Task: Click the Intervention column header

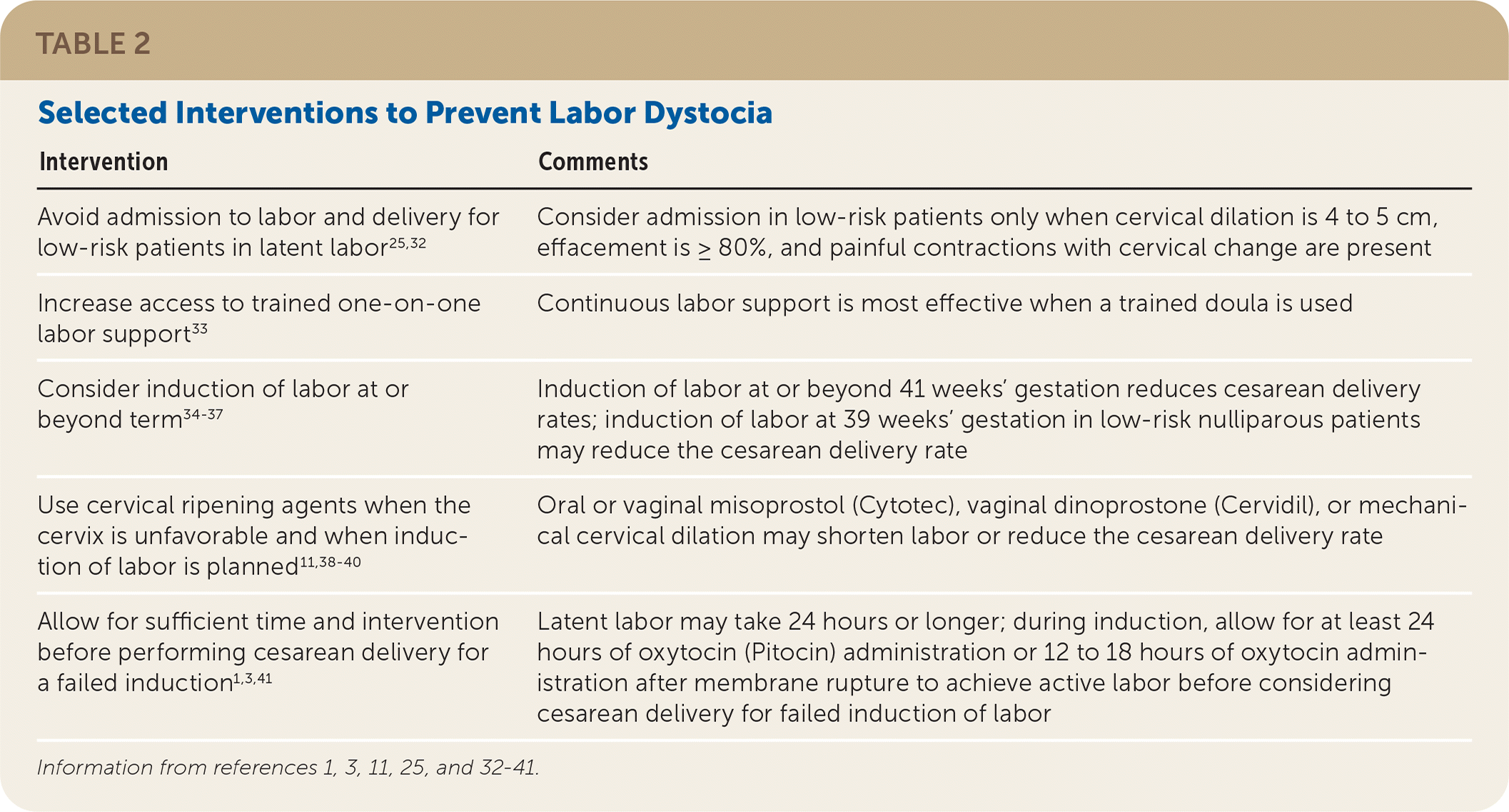Action: click(x=104, y=162)
